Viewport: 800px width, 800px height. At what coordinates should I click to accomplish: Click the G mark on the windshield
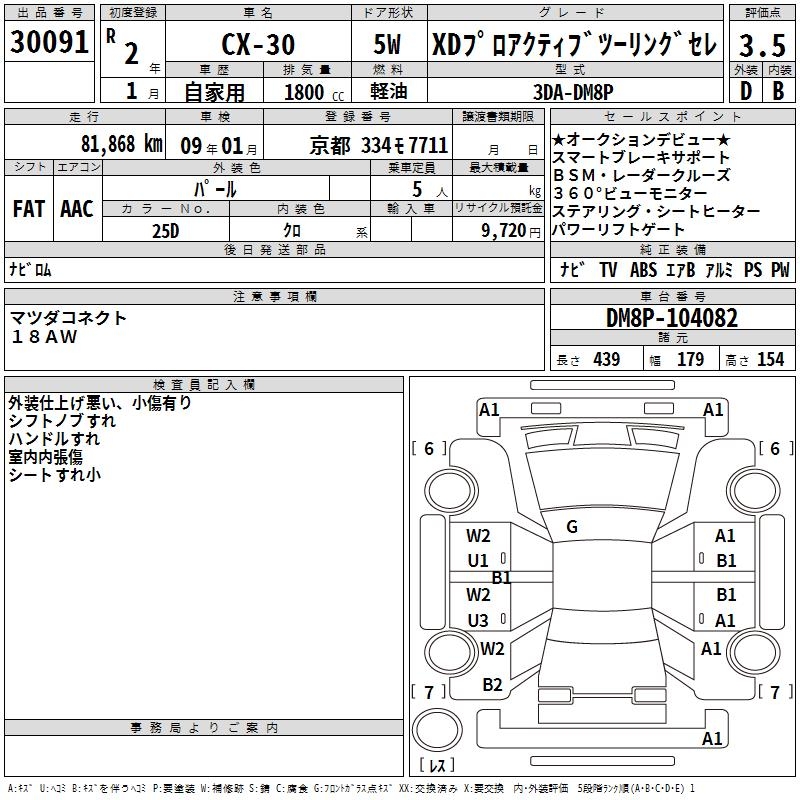tap(572, 527)
